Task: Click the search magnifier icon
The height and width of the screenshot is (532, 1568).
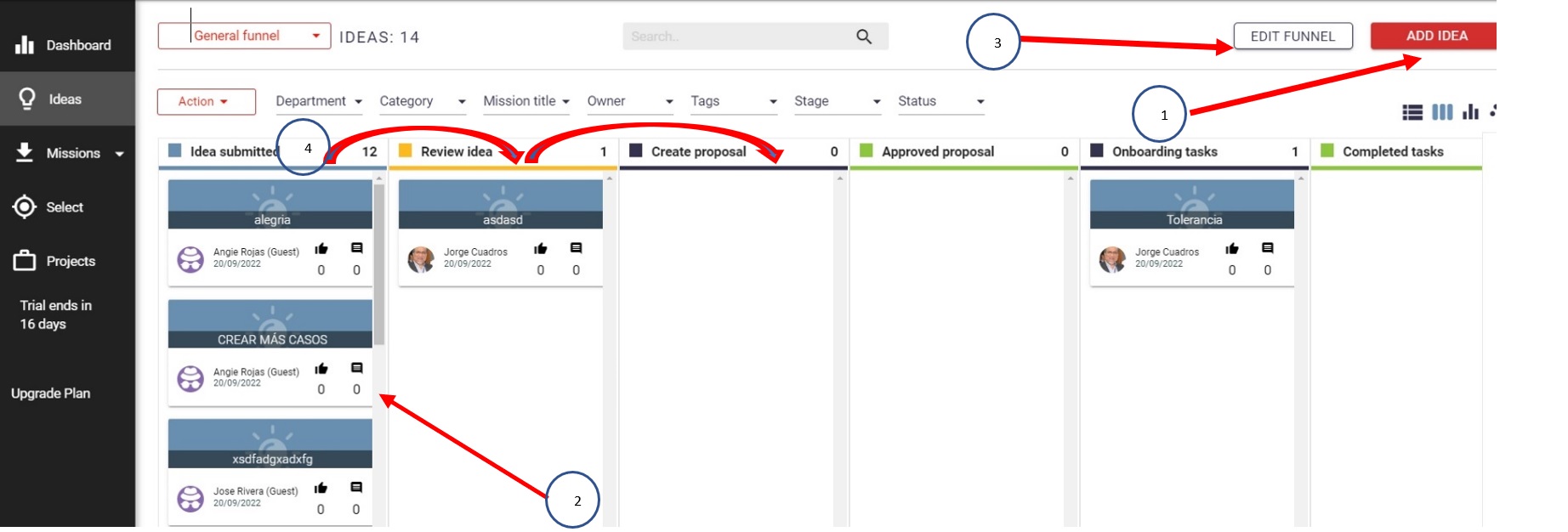Action: [864, 37]
